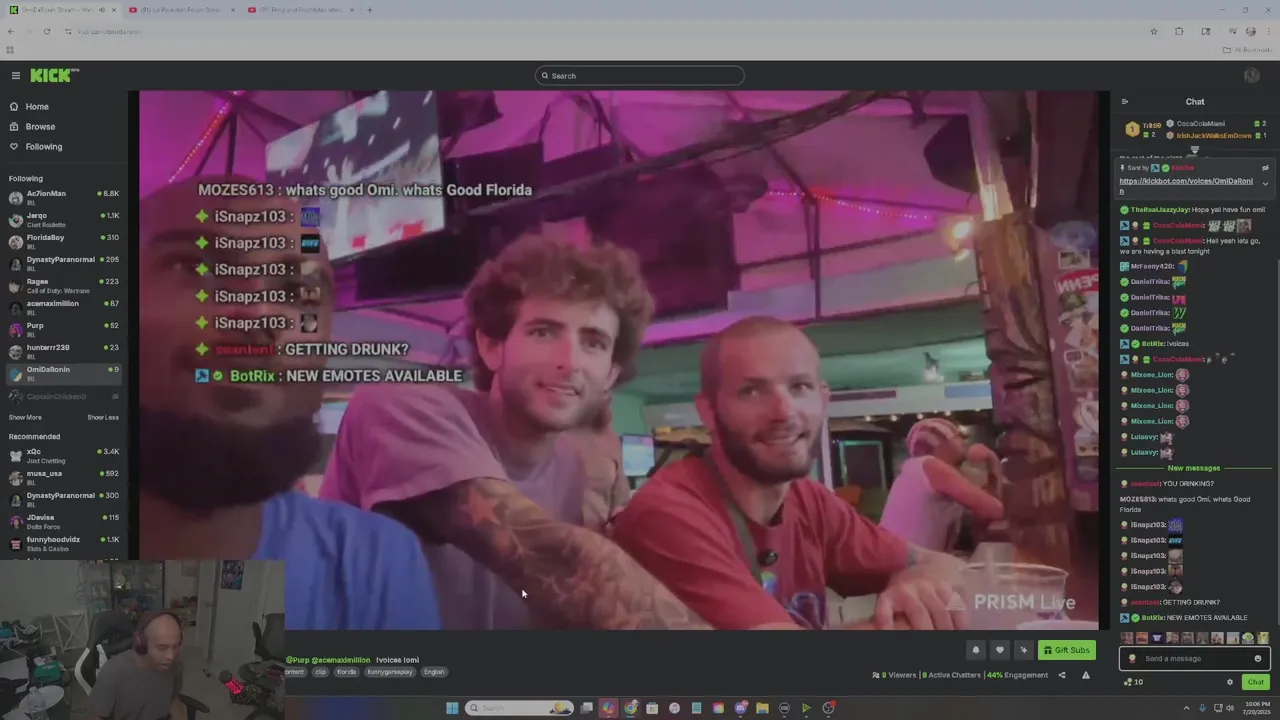Click the Kick logo
This screenshot has height=720, width=1280.
pos(52,75)
